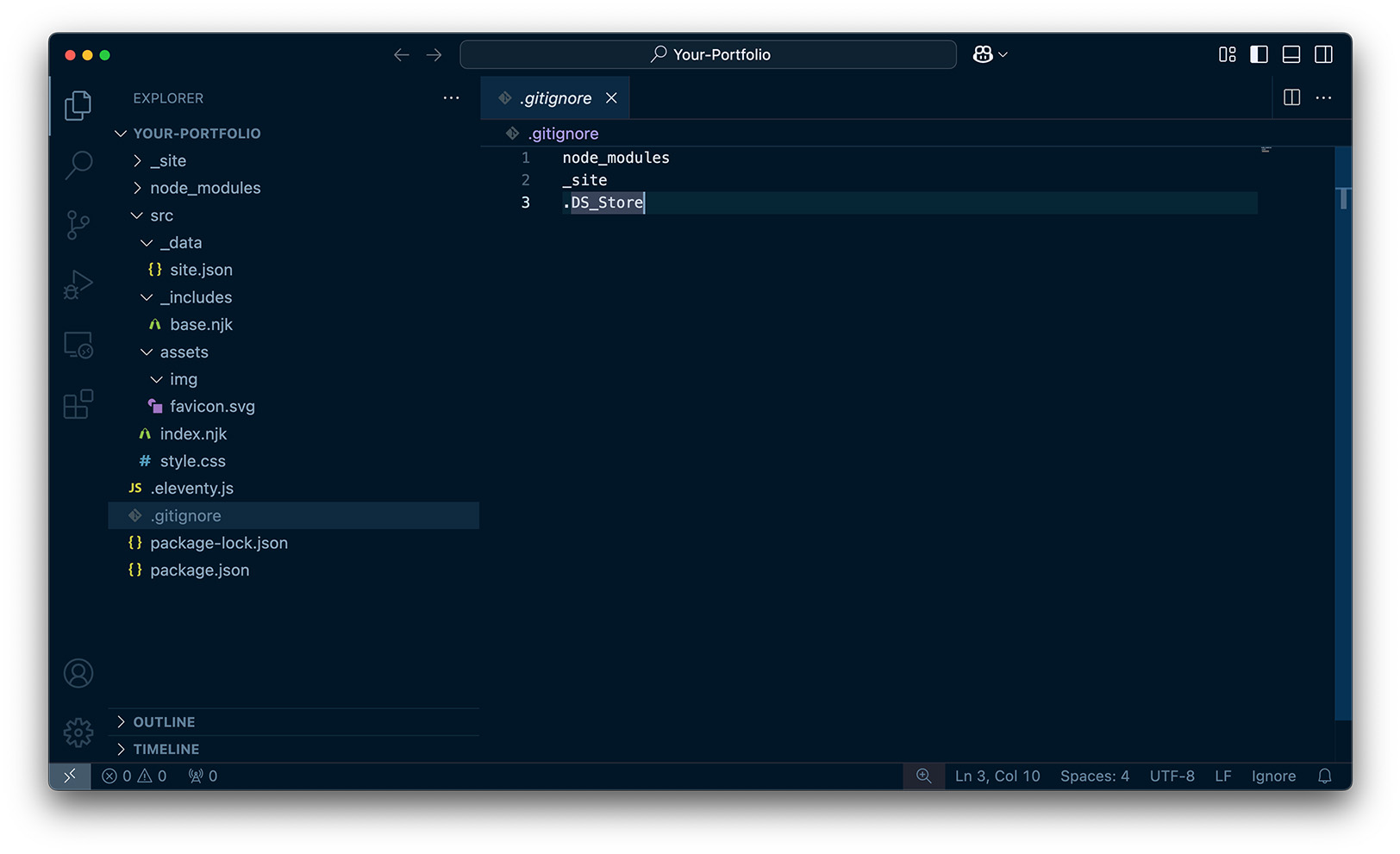Open package-lock.json file
Screen dimensions: 1400x854
[x=293, y=543]
